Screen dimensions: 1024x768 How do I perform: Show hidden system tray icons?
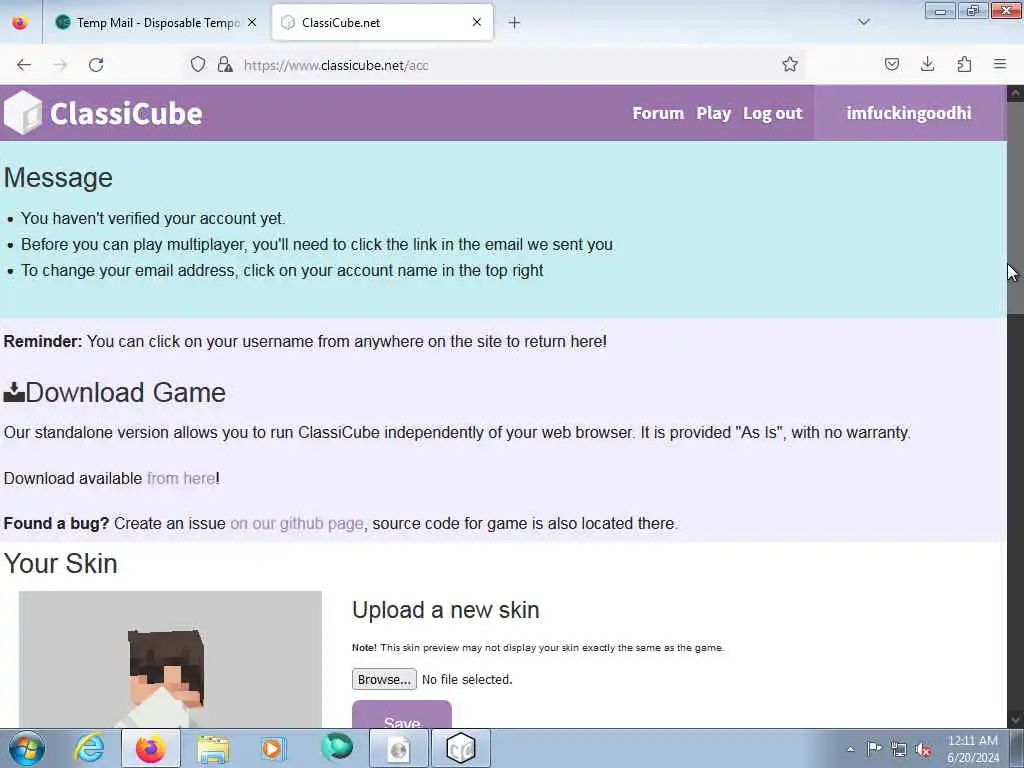[850, 749]
